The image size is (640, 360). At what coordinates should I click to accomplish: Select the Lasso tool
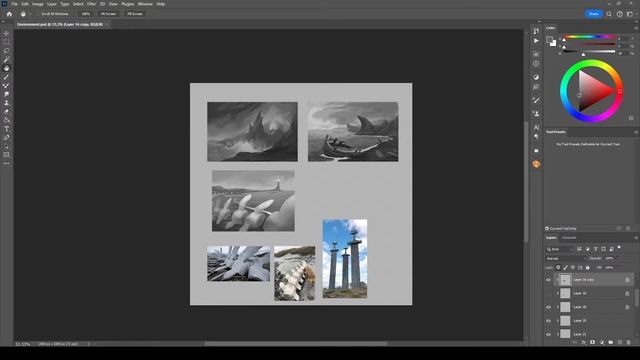pos(6,51)
